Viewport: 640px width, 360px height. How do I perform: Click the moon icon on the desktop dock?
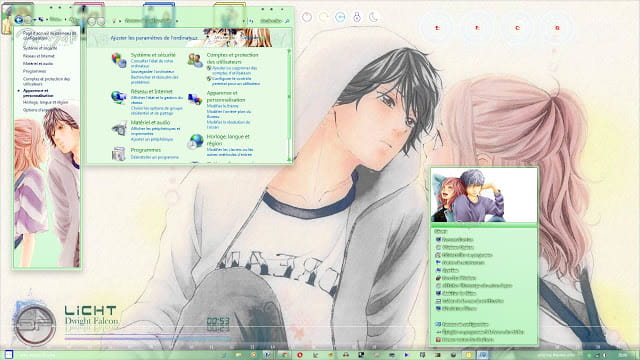373,17
